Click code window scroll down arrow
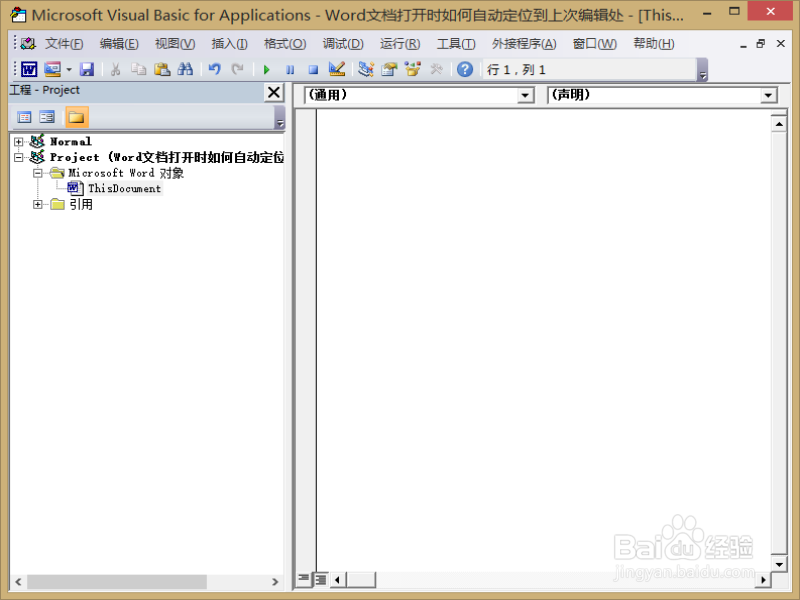800x600 pixels. [779, 564]
